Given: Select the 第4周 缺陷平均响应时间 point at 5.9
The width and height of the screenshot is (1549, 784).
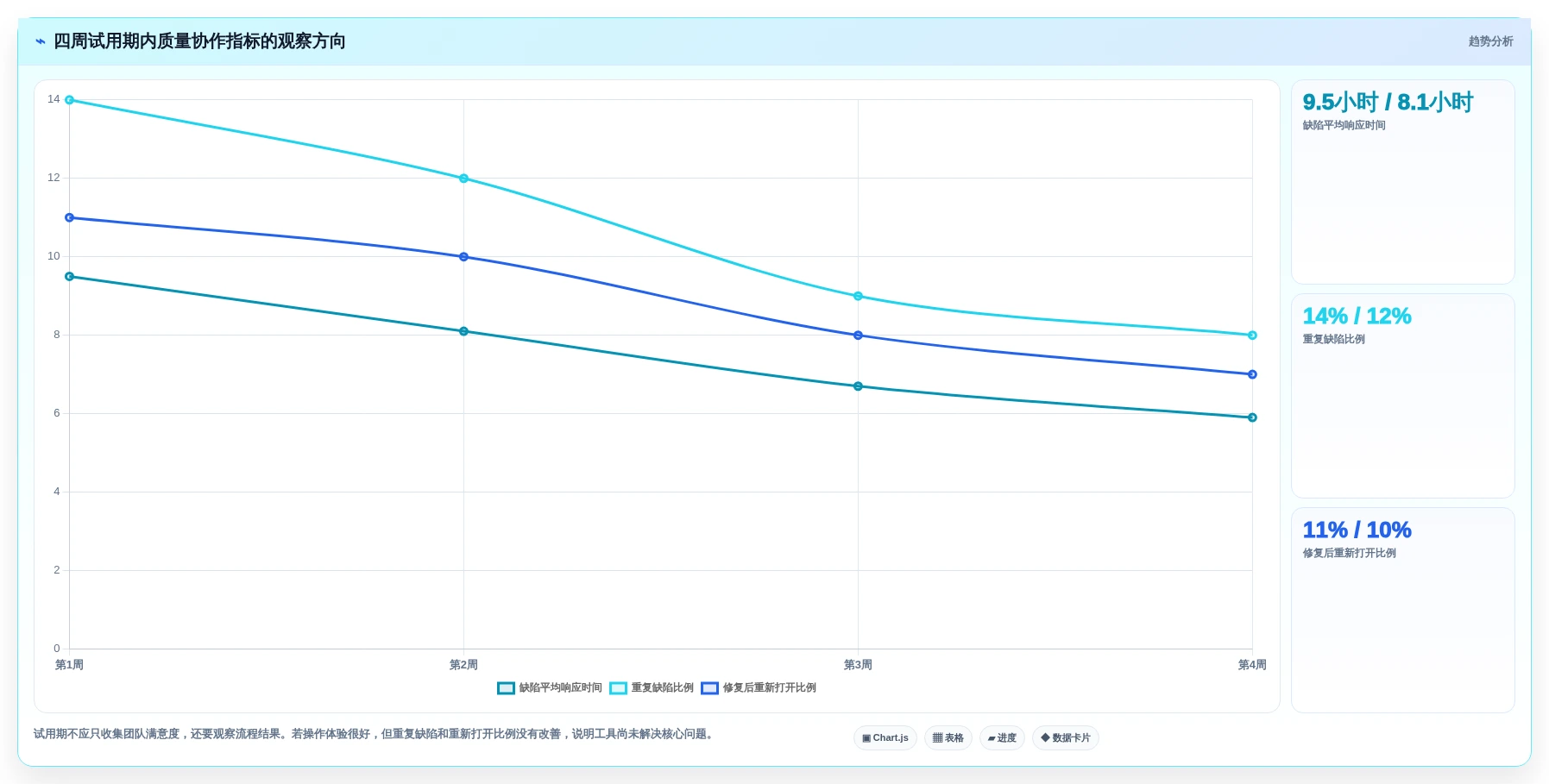Looking at the screenshot, I should point(1252,417).
